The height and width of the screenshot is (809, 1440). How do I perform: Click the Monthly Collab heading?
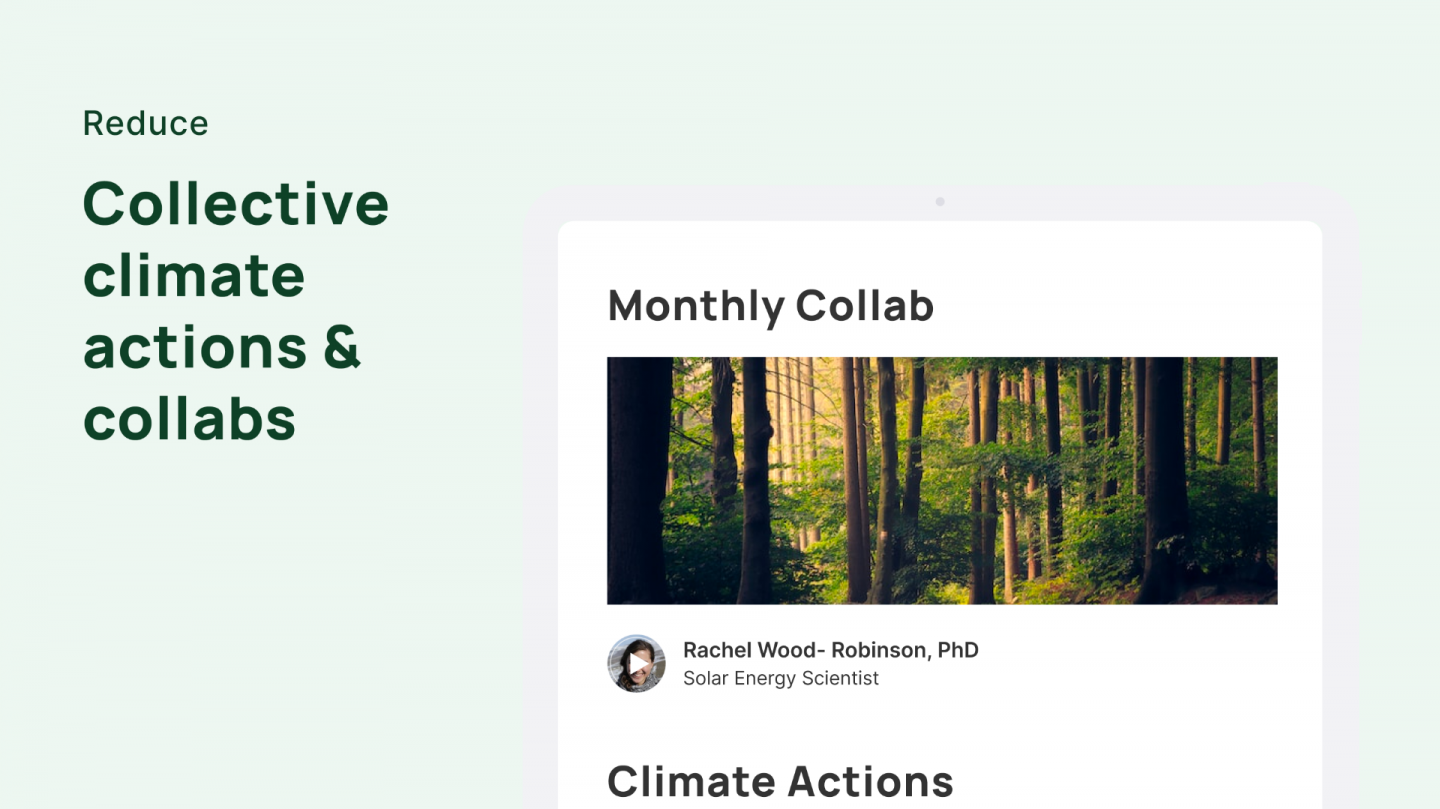pyautogui.click(x=770, y=306)
